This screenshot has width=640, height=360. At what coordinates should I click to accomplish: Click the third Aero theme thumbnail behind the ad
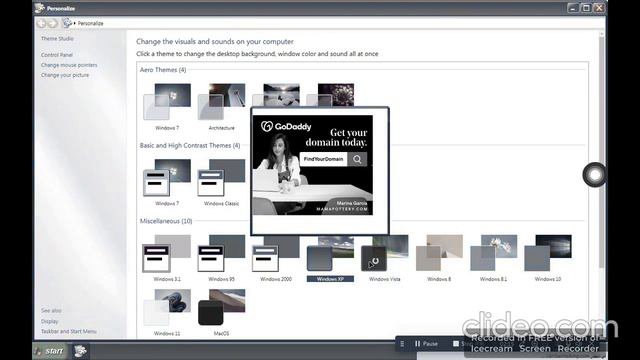click(x=276, y=95)
